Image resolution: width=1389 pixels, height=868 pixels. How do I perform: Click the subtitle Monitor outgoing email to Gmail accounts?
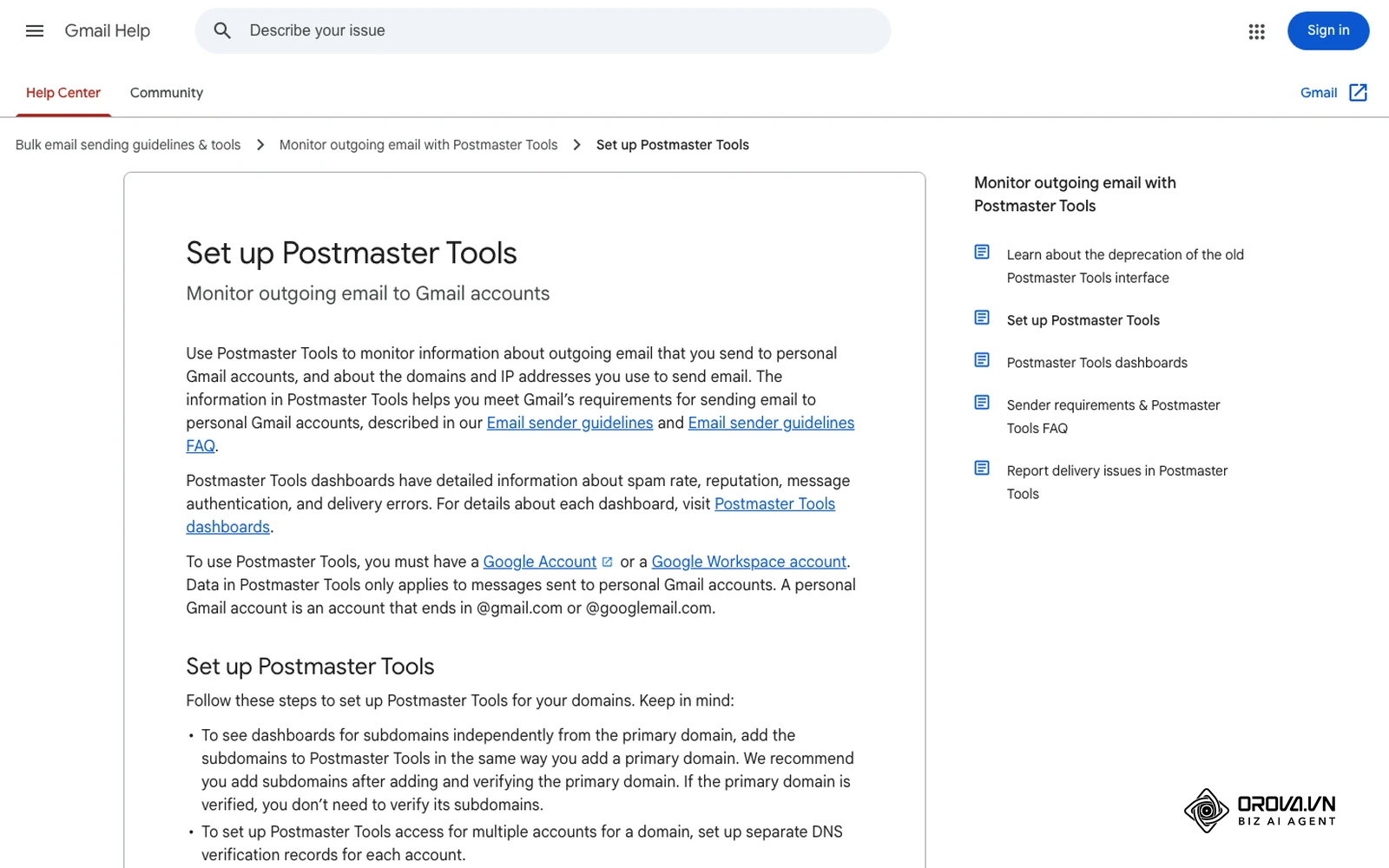tap(368, 294)
